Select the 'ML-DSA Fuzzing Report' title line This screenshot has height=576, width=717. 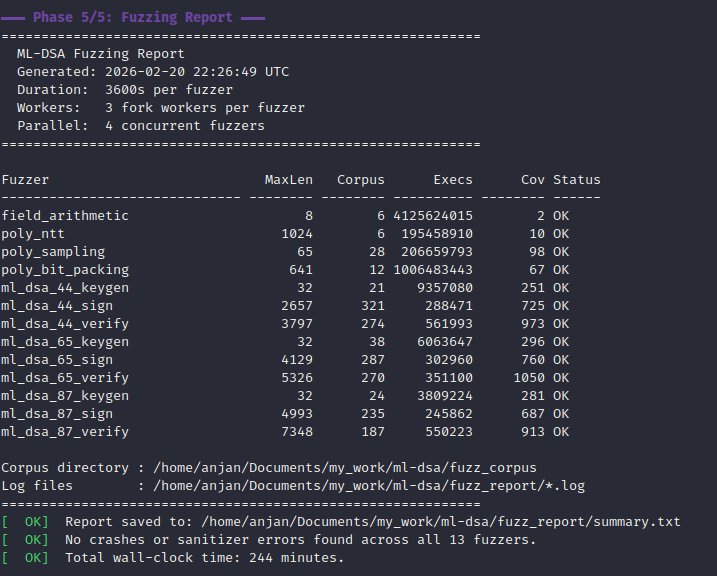[101, 54]
